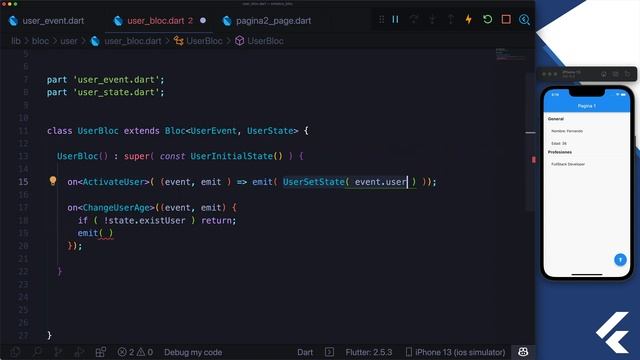640x360 pixels.
Task: Restart the debug session (green arrow)
Action: click(x=487, y=20)
